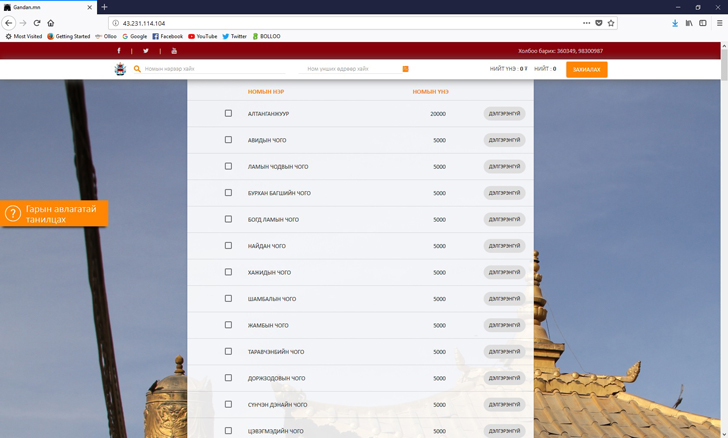Check the АЛТАНГАНЖУУР checkbox
Screen dimensions: 728x438
228,114
